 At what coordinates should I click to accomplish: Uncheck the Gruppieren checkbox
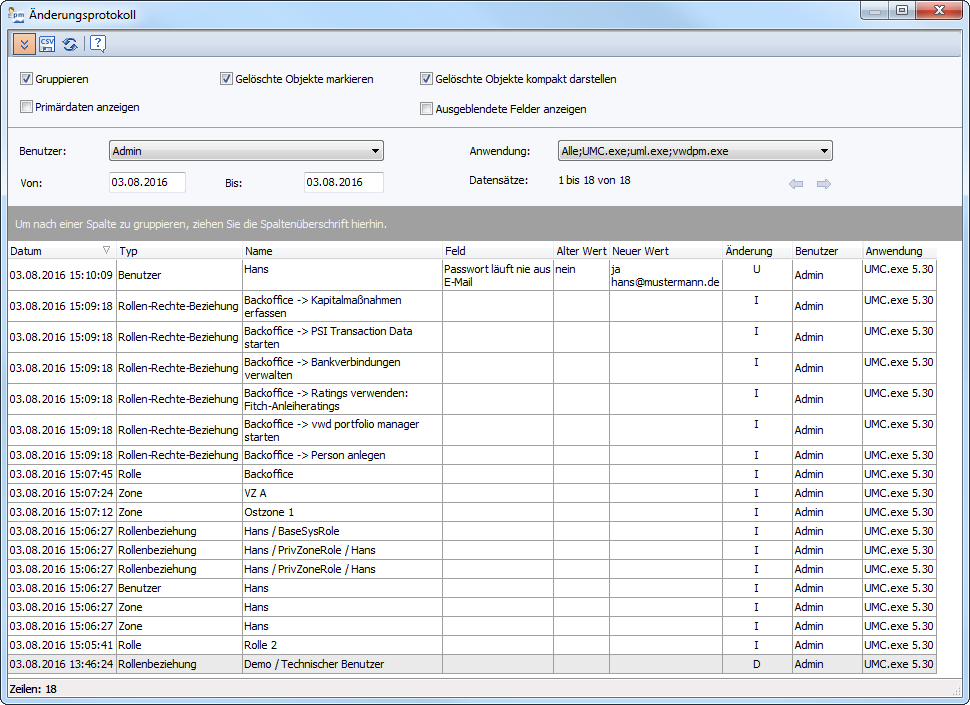tap(26, 79)
